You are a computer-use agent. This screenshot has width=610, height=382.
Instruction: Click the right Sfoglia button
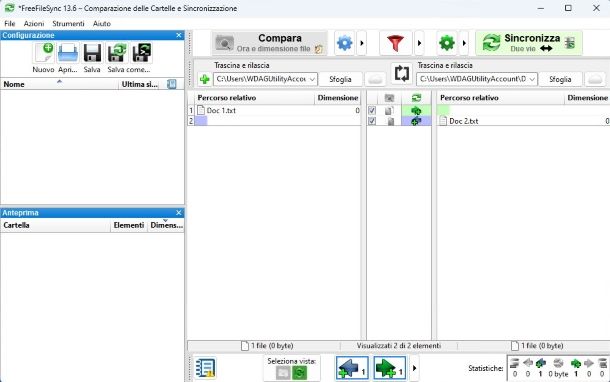560,79
